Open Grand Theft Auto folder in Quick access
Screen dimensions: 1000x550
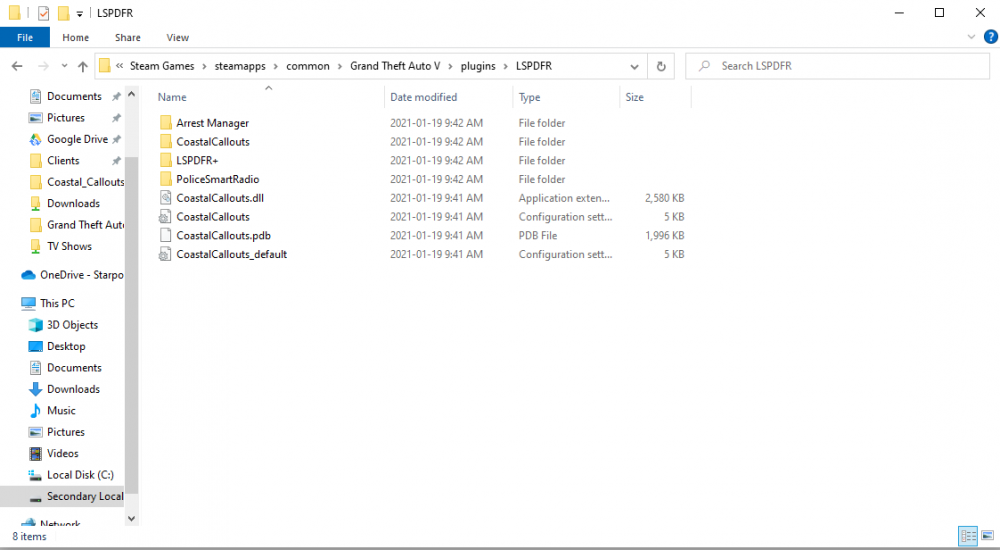click(x=77, y=225)
